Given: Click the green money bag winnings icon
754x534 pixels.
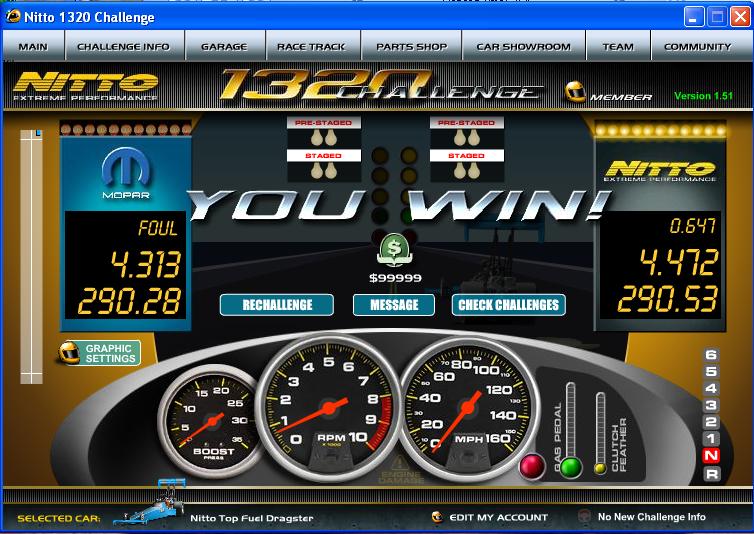Looking at the screenshot, I should [394, 250].
